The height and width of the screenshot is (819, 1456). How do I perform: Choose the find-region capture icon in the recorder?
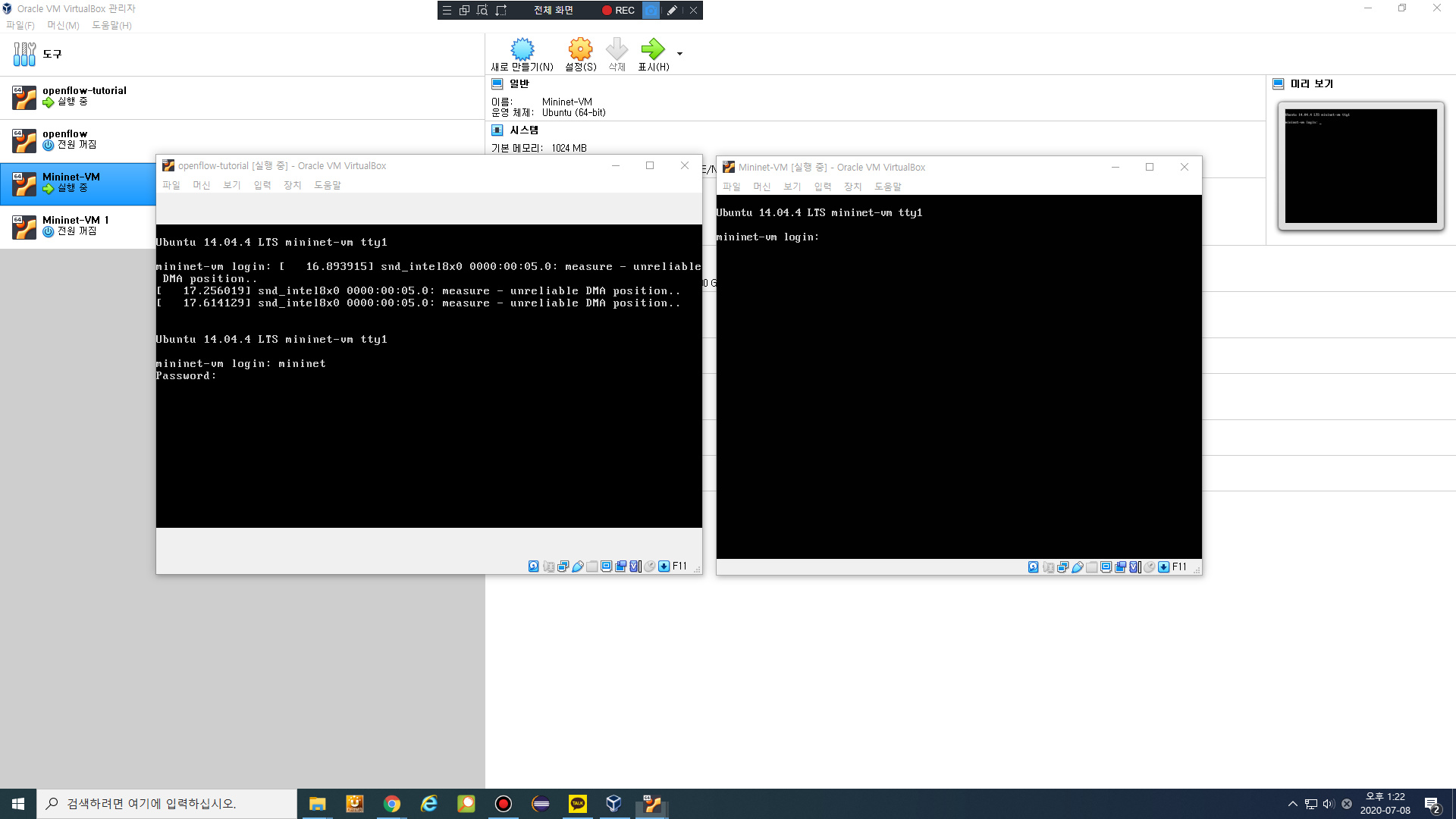482,10
